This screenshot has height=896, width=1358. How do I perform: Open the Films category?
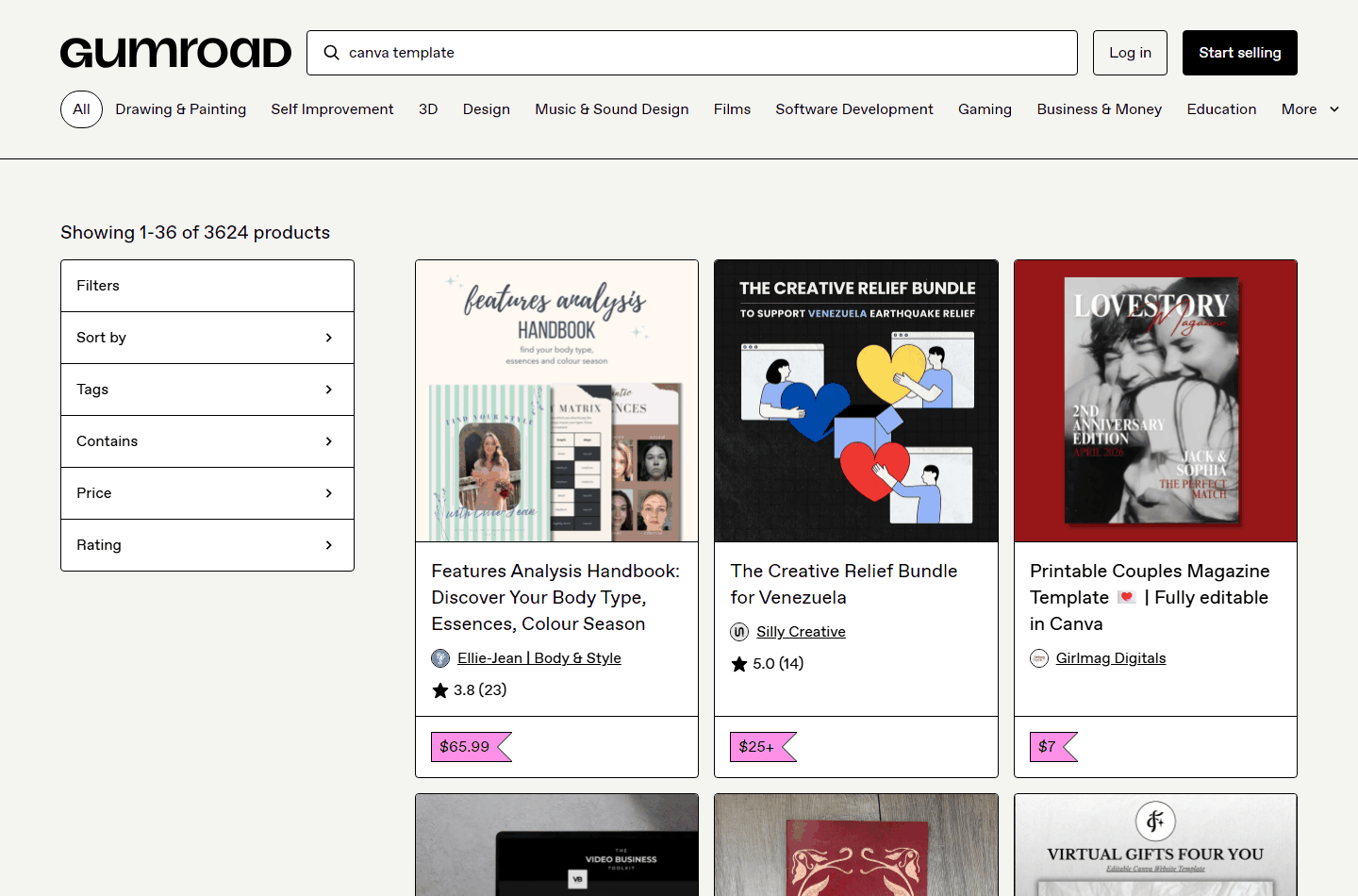point(733,109)
